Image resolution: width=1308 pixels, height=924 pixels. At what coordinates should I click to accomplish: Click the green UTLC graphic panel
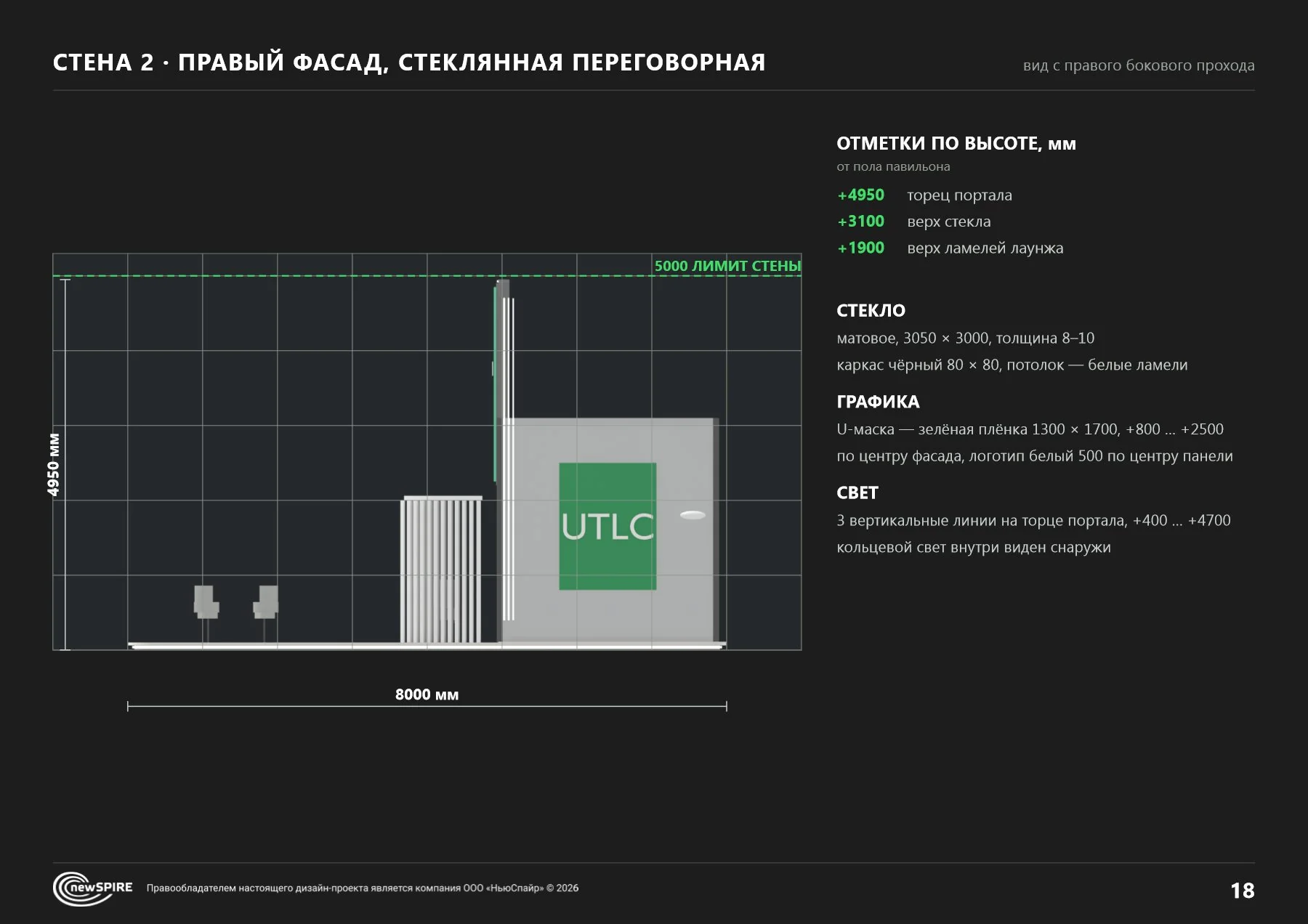(607, 526)
